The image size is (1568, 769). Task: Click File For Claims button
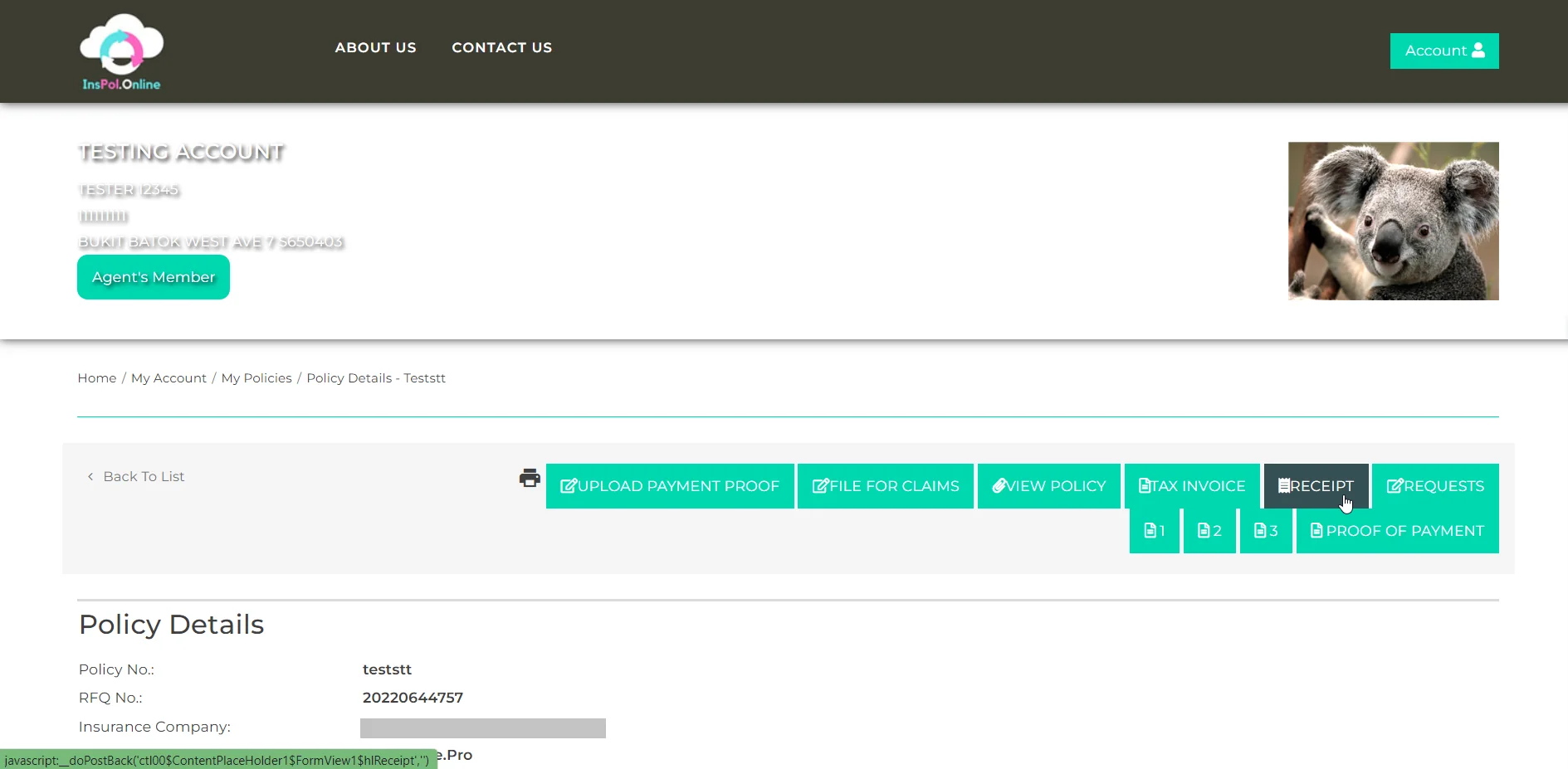pyautogui.click(x=886, y=486)
